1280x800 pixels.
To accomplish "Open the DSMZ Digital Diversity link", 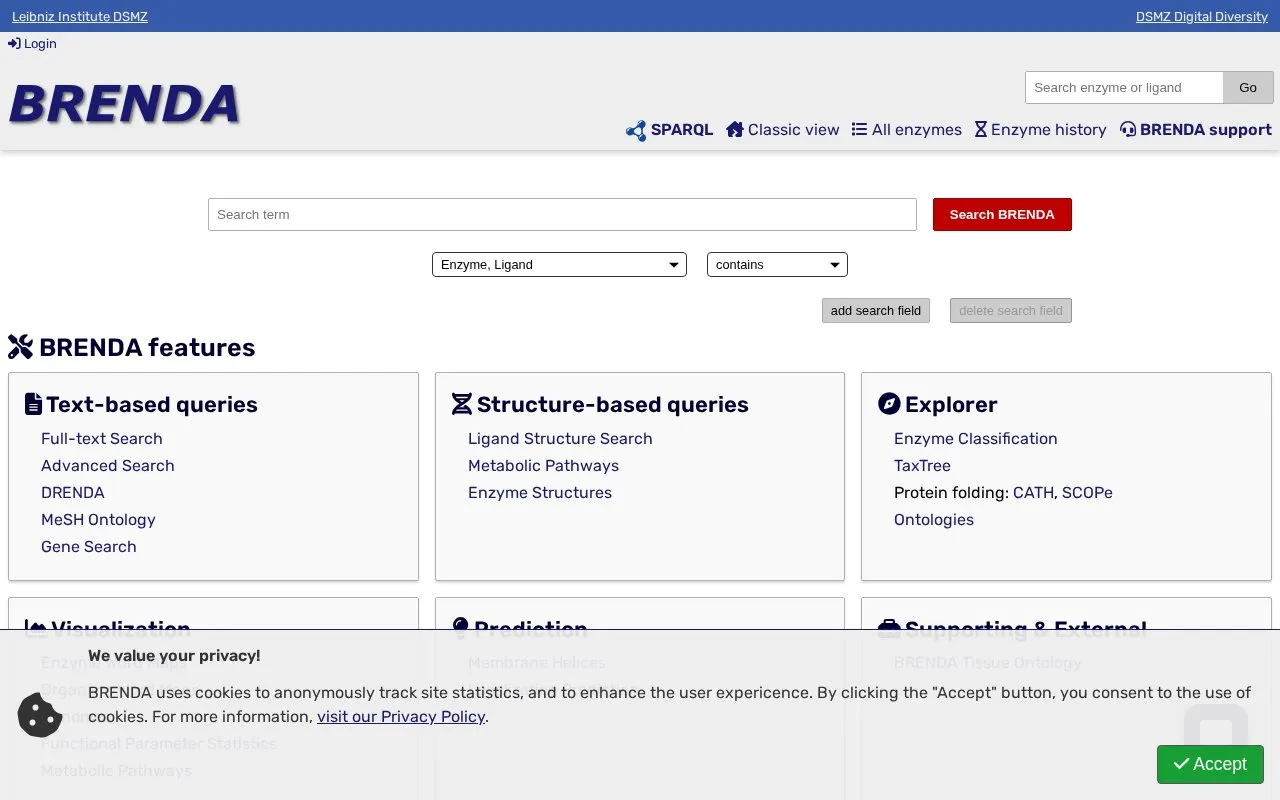I will [1202, 16].
